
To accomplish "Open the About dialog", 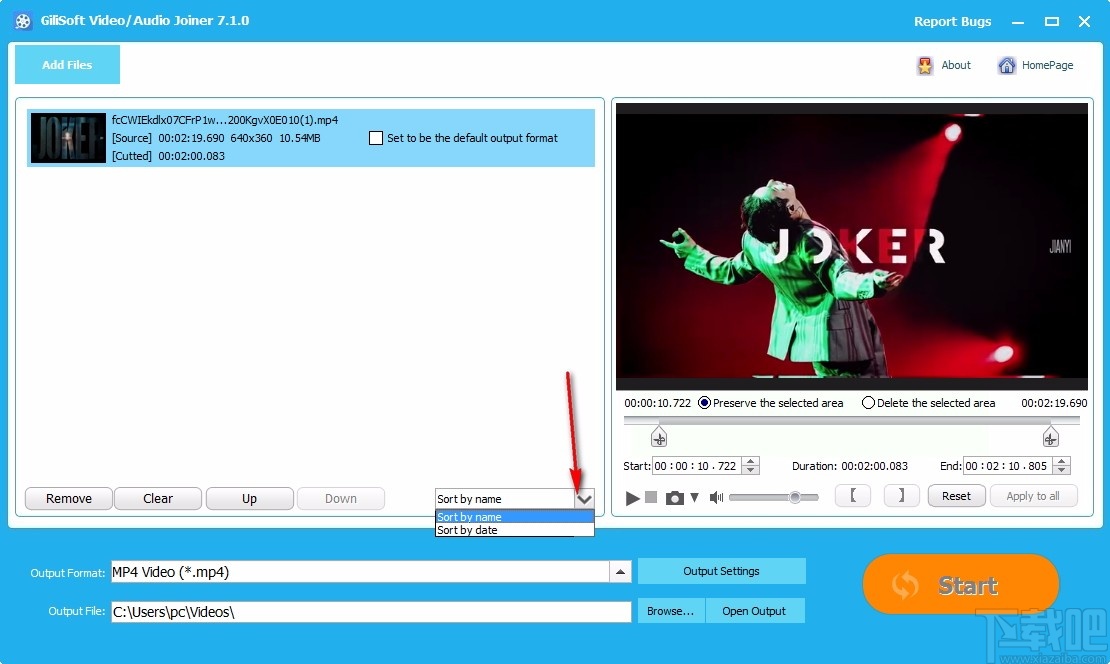I will pyautogui.click(x=944, y=64).
